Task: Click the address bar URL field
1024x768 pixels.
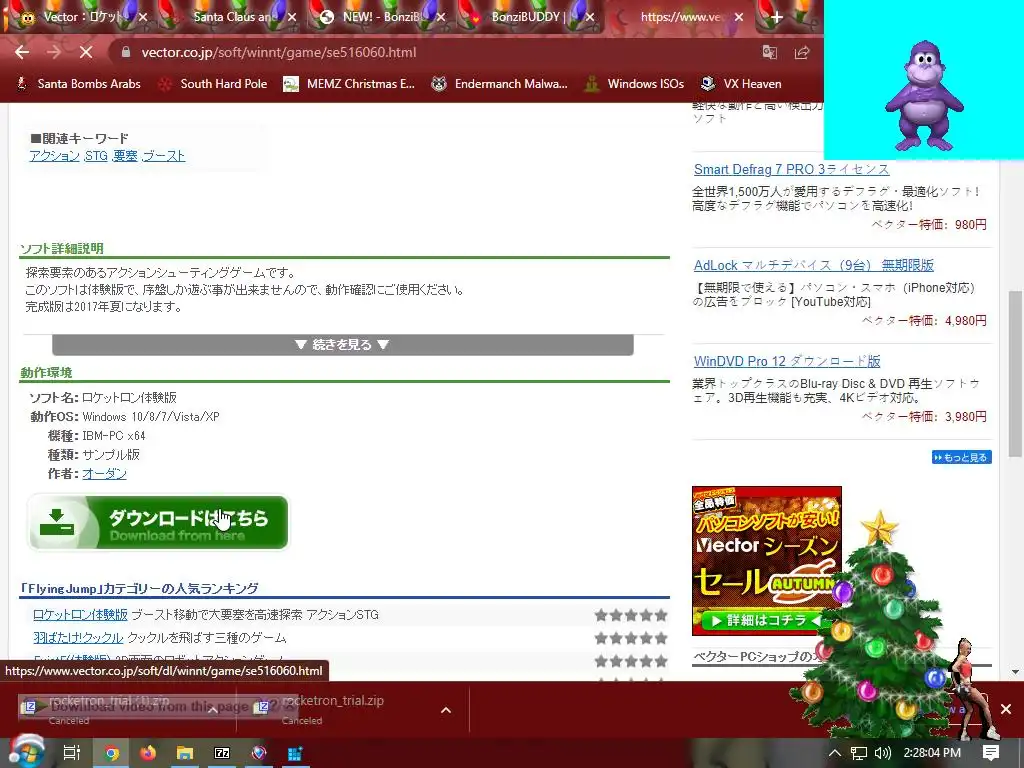Action: 431,52
